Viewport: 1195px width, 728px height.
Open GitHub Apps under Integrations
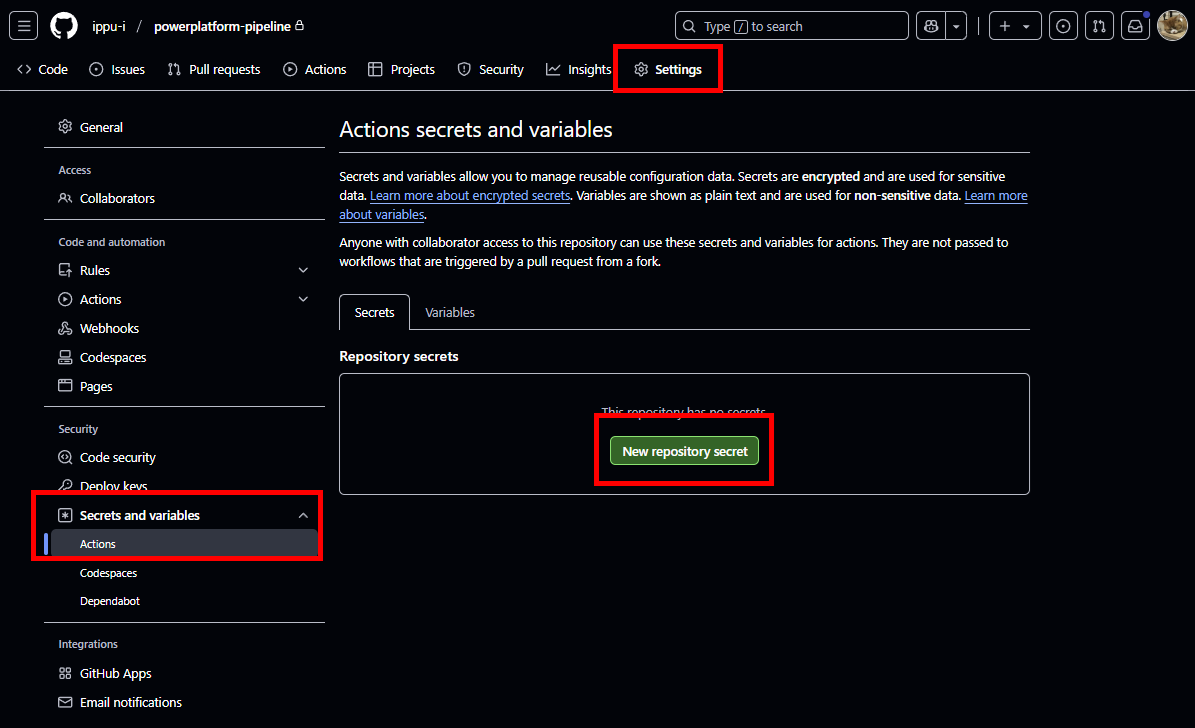click(x=116, y=673)
